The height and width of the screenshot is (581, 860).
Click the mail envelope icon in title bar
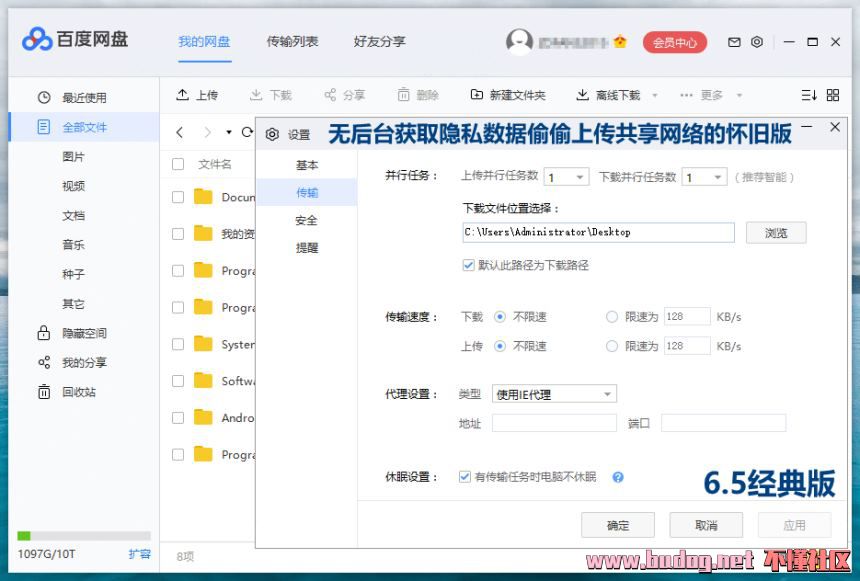coord(734,42)
